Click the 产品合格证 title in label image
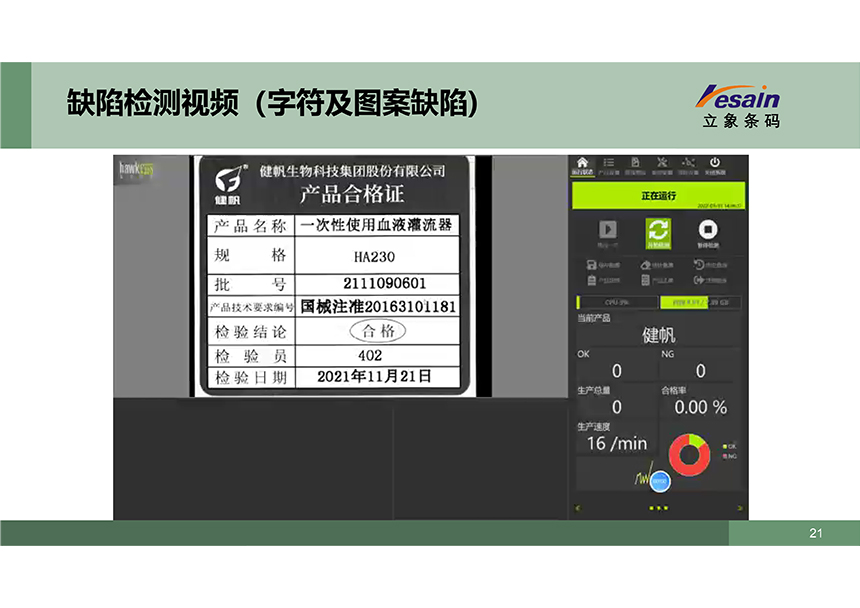Image resolution: width=860 pixels, height=608 pixels. pos(352,194)
